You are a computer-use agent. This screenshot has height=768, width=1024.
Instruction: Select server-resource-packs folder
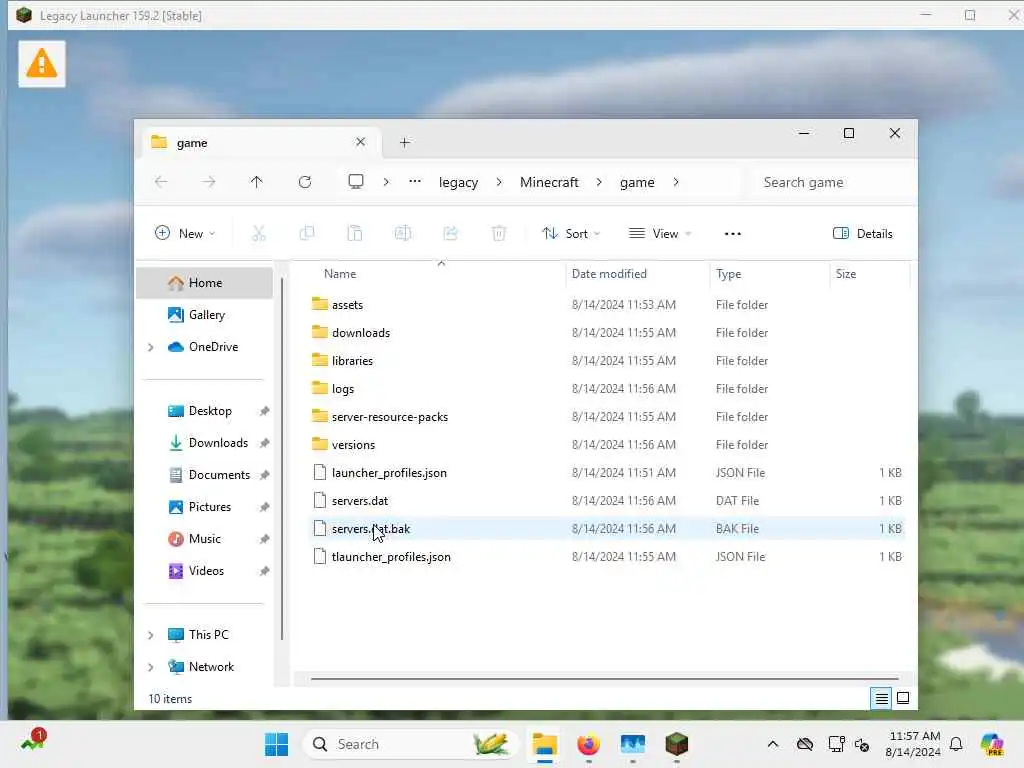[606, 417]
